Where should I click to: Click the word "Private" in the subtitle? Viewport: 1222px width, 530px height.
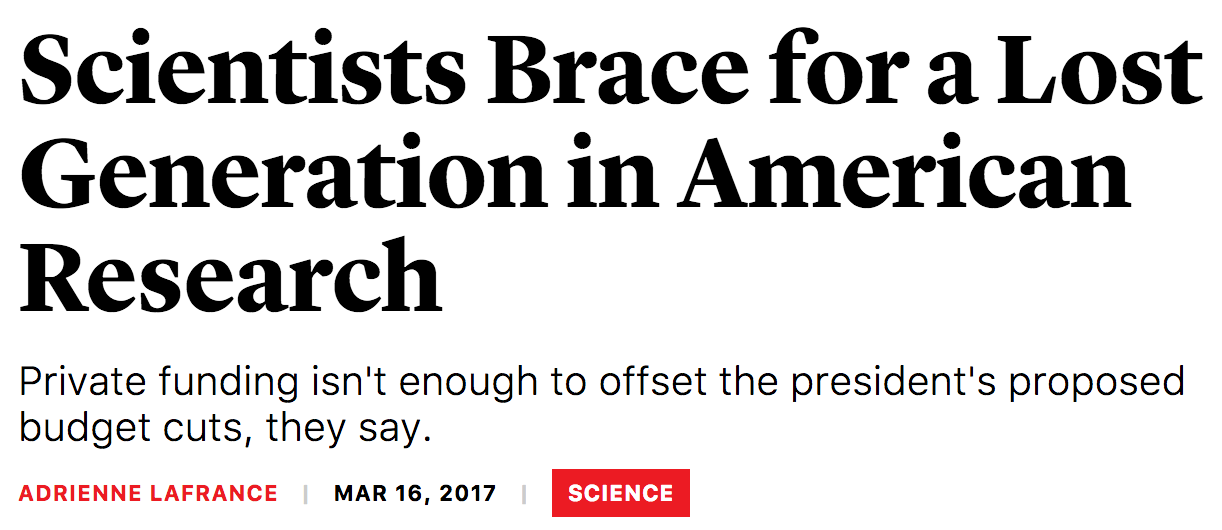point(82,383)
